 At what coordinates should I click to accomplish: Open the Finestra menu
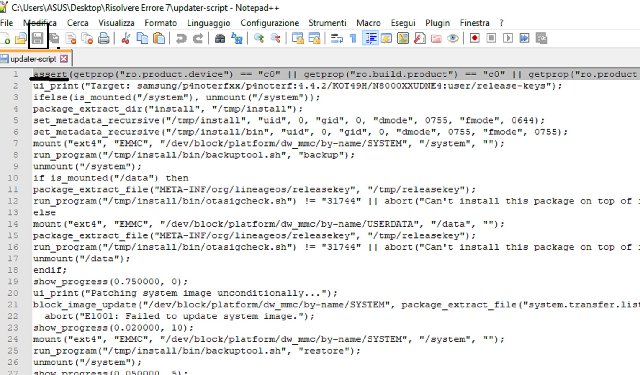[474, 23]
